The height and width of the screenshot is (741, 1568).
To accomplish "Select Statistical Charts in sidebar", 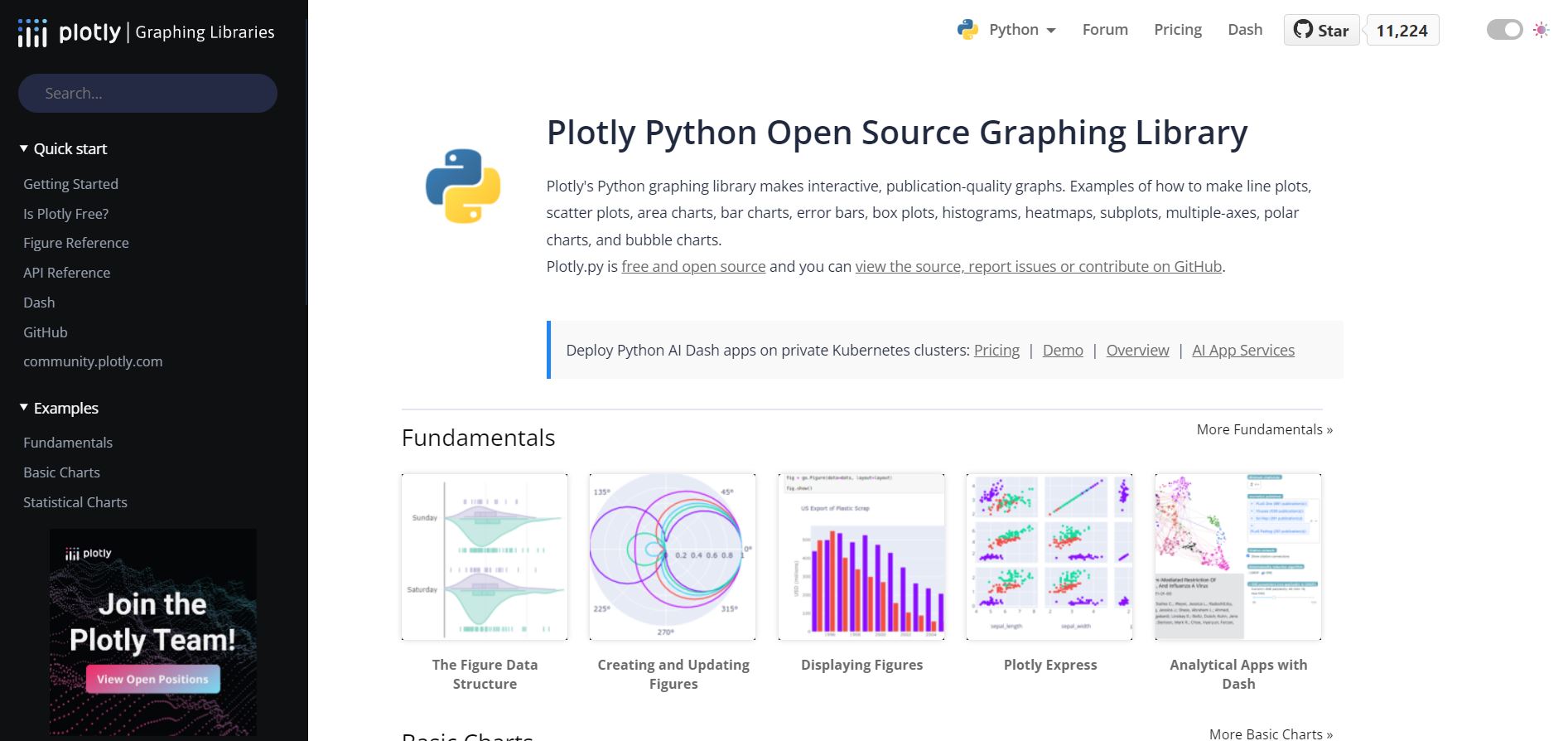I will tap(75, 502).
